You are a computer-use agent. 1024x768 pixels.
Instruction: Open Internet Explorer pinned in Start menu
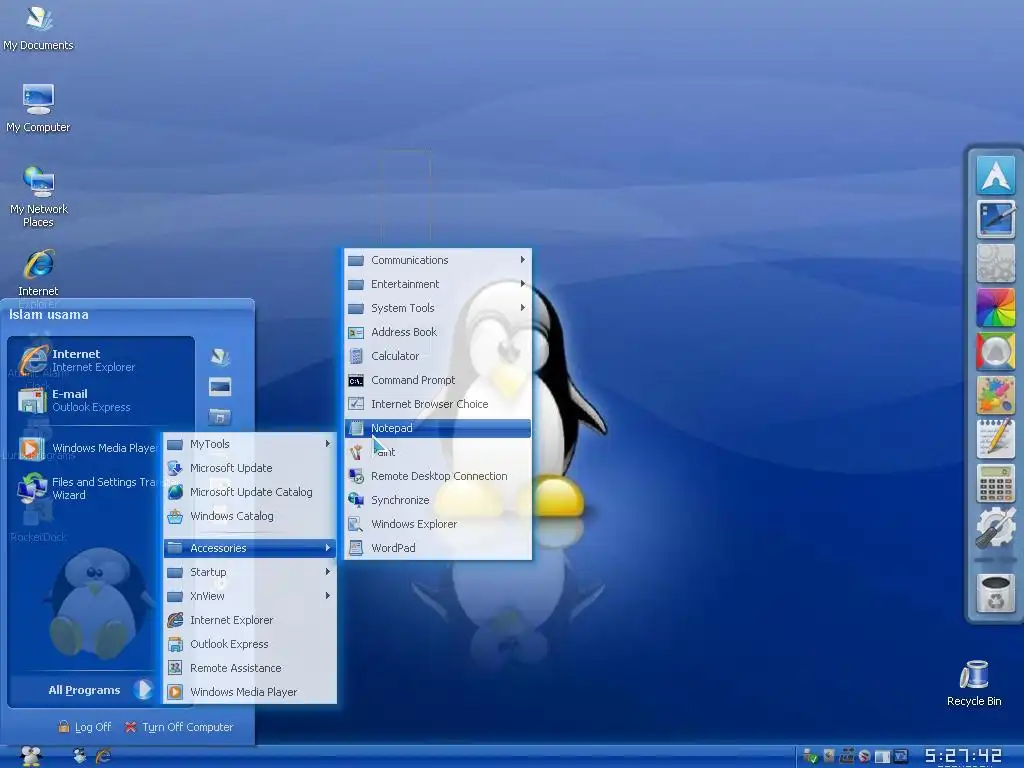click(x=101, y=360)
